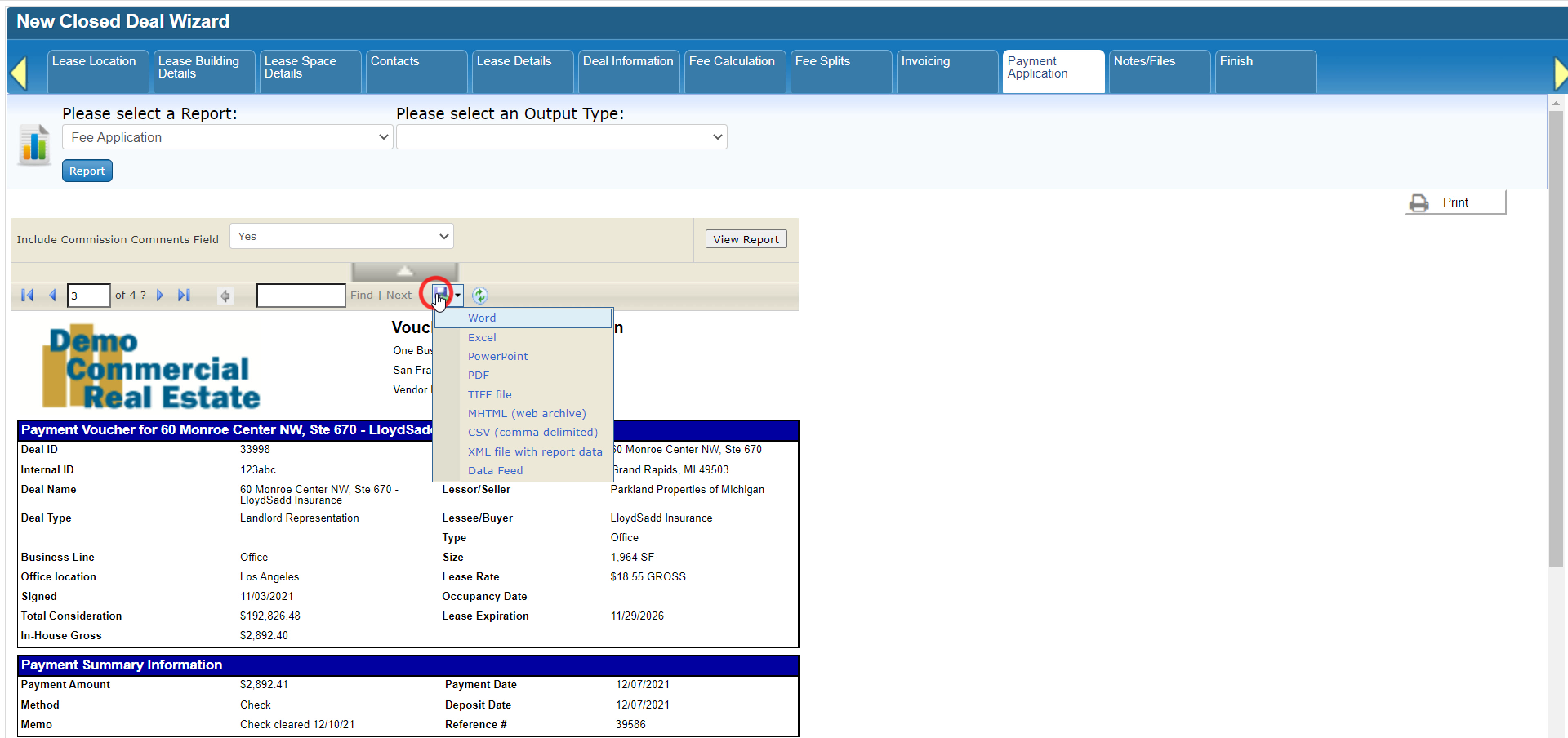The width and height of the screenshot is (1568, 738).
Task: Click the find text search field
Action: (x=301, y=296)
